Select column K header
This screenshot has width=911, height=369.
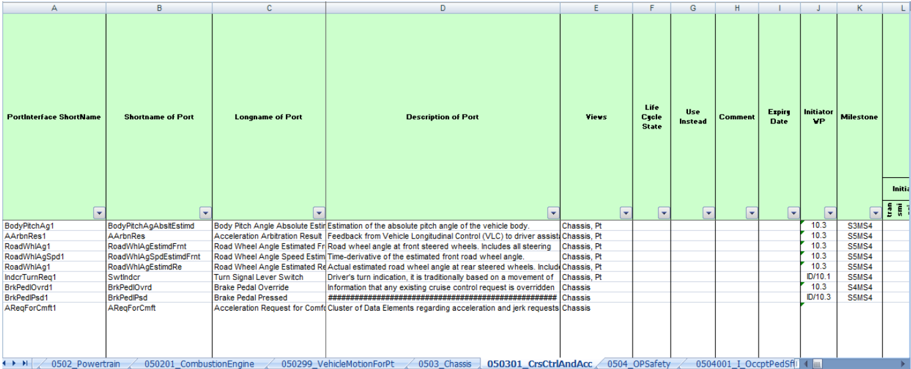point(859,8)
